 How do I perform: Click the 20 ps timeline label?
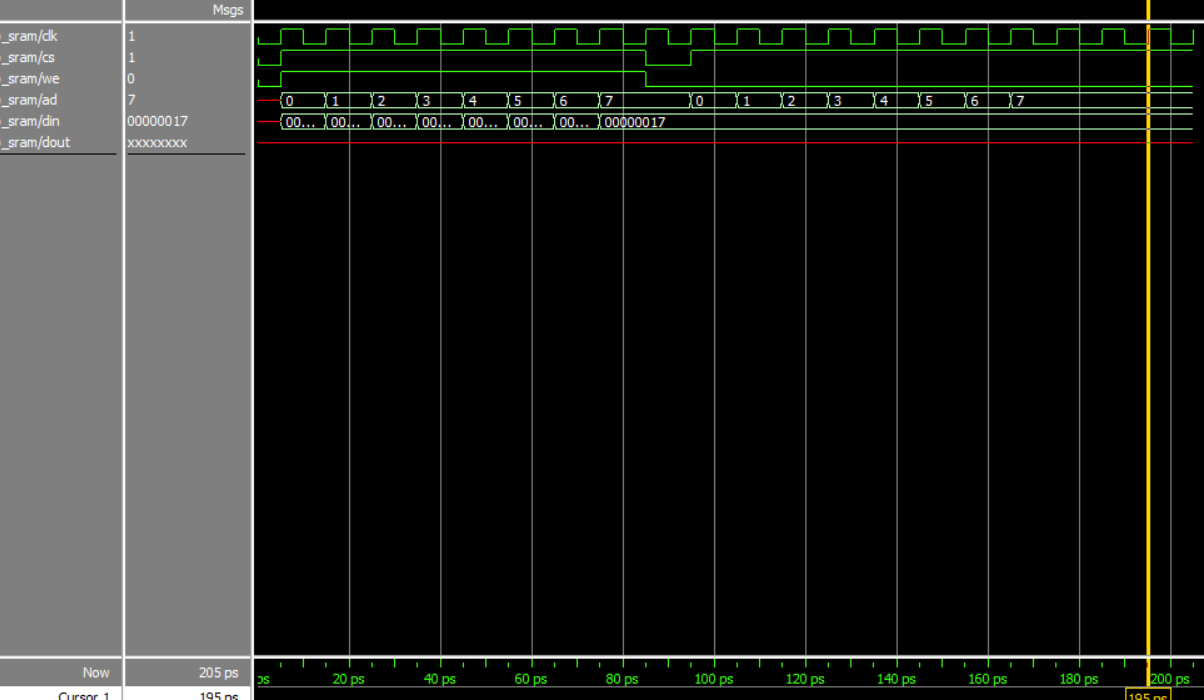coord(348,679)
